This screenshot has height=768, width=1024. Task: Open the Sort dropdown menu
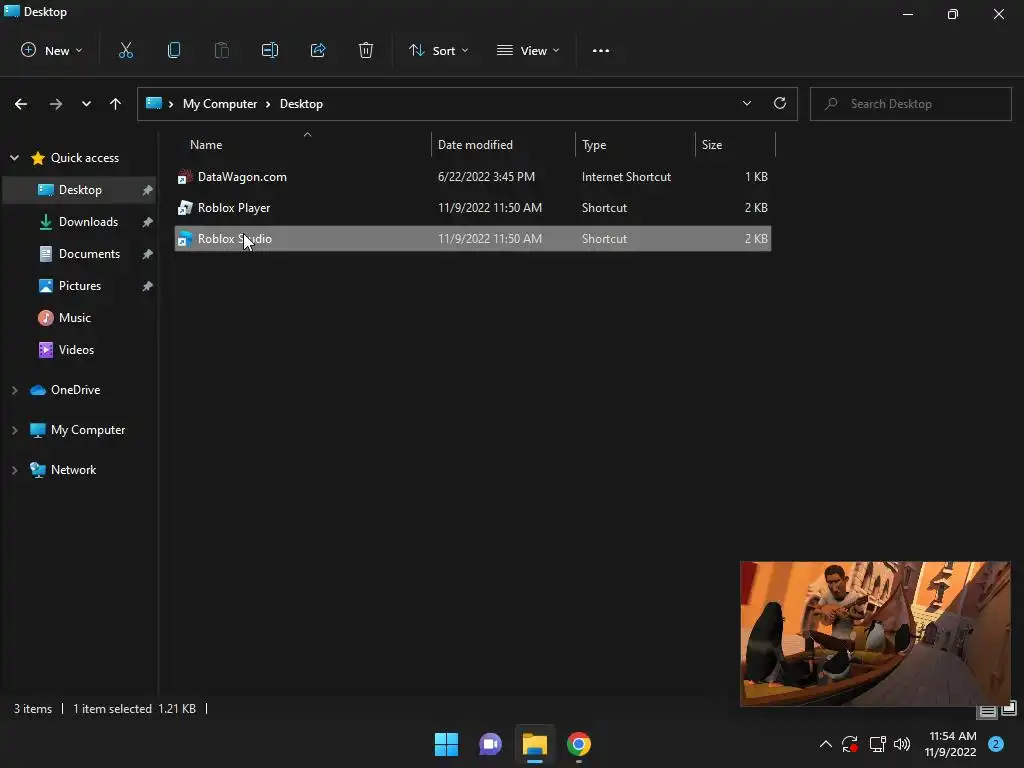(438, 50)
